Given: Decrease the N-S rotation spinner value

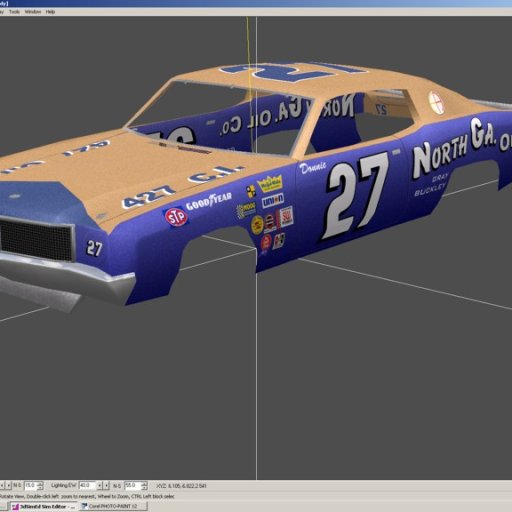Looking at the screenshot, I should pyautogui.click(x=40, y=487).
